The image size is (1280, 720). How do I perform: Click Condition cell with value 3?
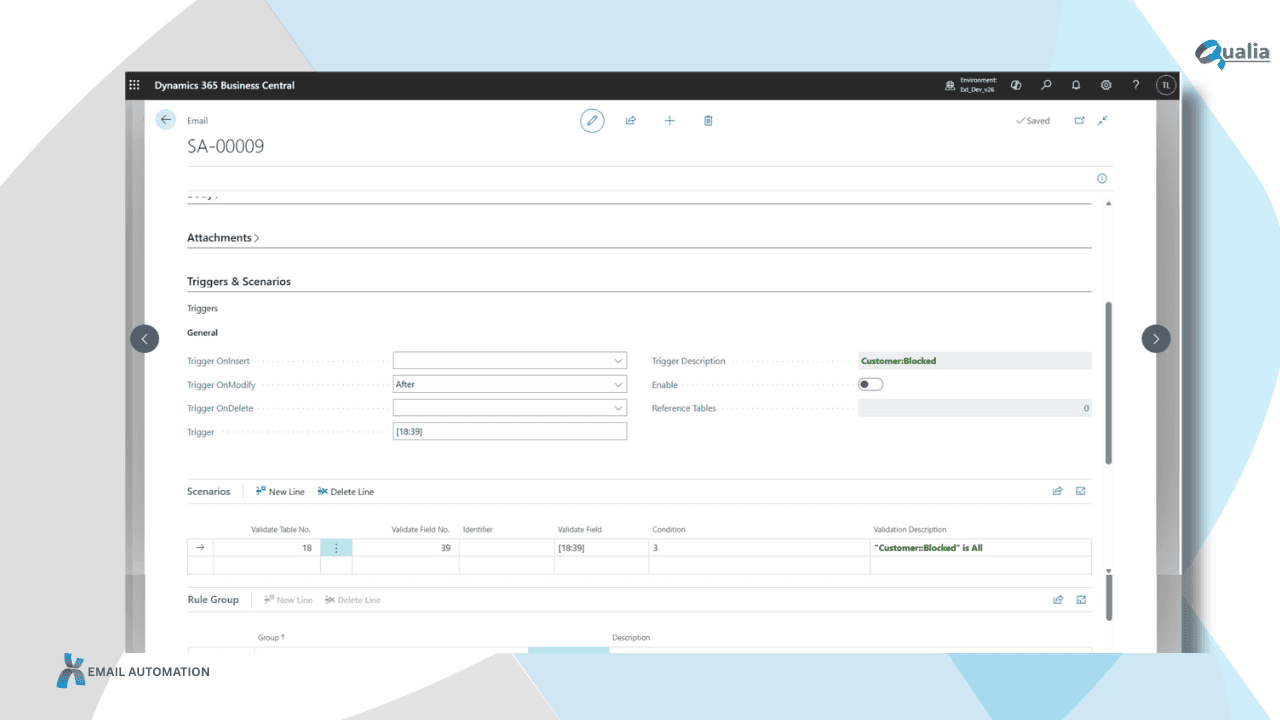[759, 548]
